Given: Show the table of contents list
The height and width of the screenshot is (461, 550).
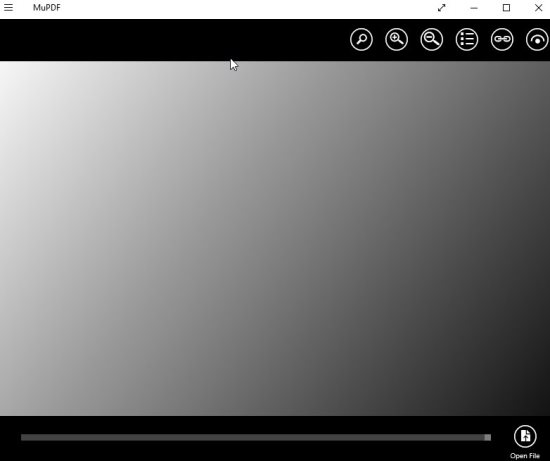Looking at the screenshot, I should (x=467, y=39).
